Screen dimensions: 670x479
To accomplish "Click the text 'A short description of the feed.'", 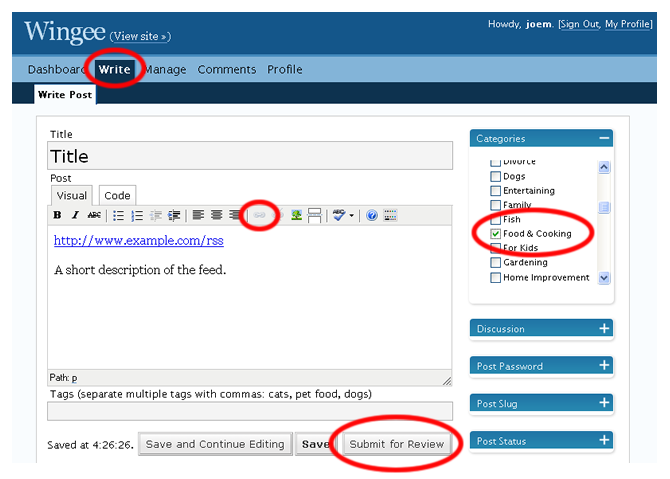I will pyautogui.click(x=140, y=270).
